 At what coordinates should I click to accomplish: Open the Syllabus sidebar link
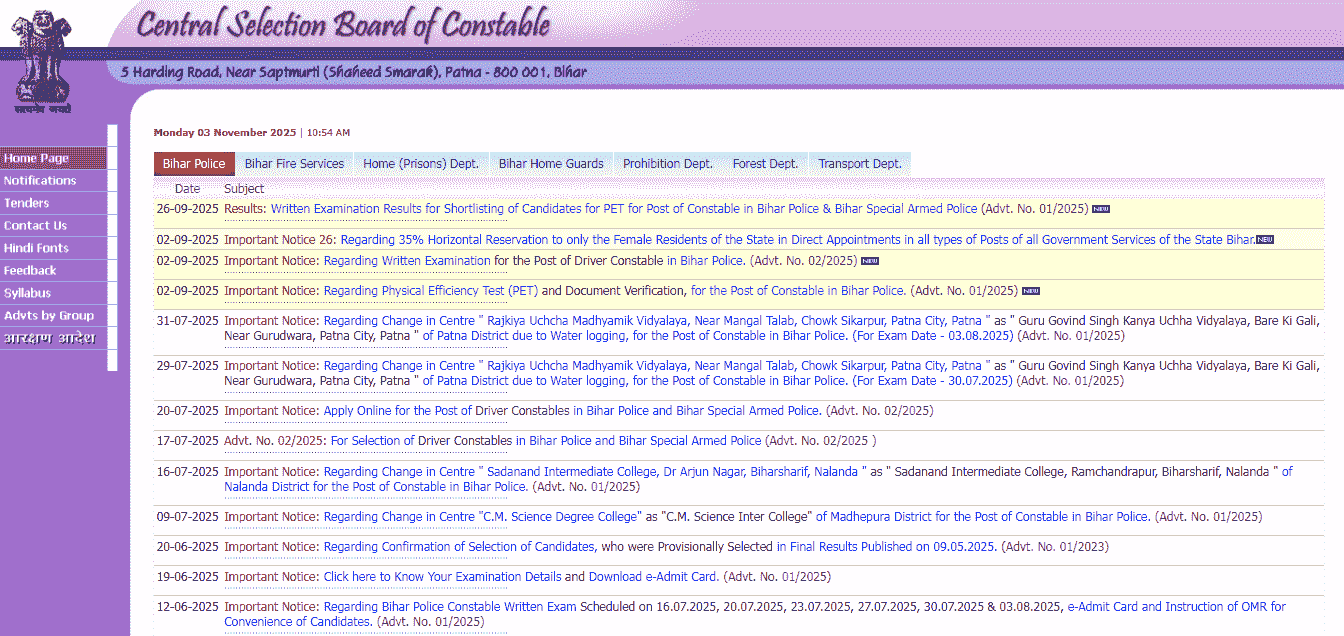[x=27, y=293]
